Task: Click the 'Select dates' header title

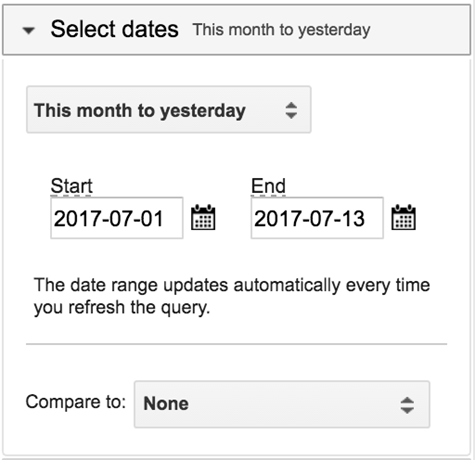Action: pyautogui.click(x=115, y=29)
